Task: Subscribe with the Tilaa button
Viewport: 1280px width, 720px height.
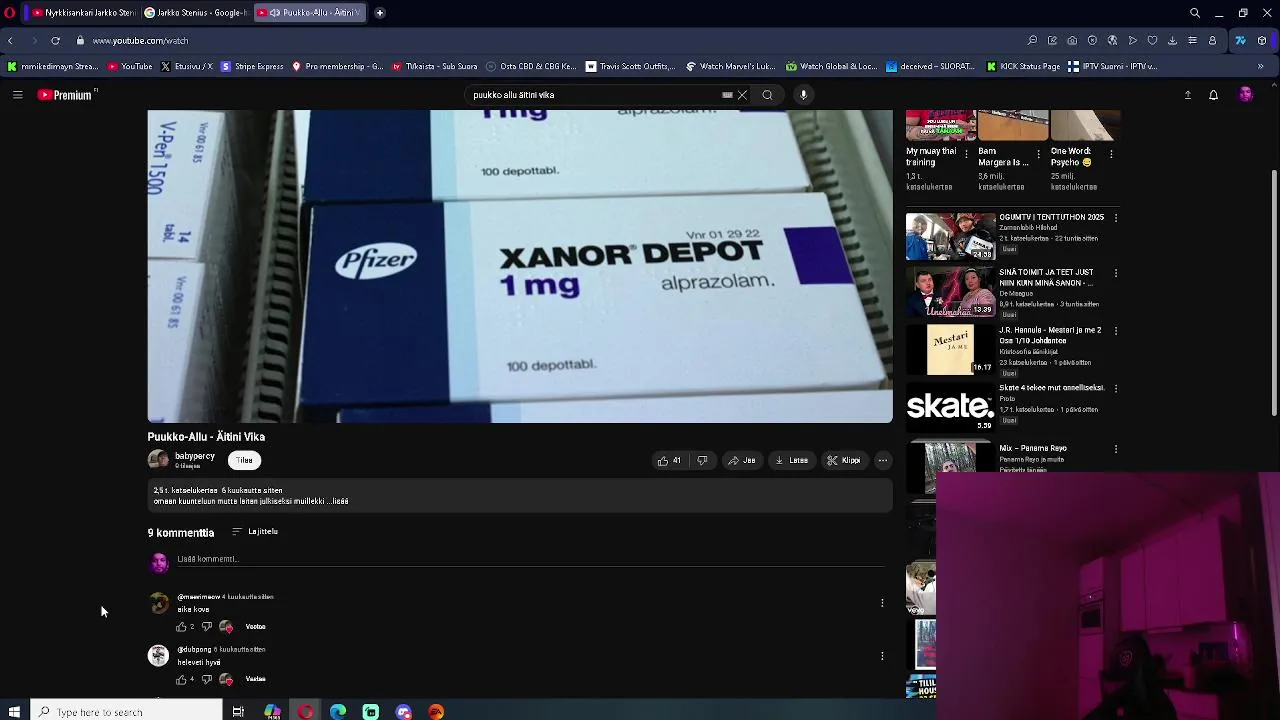Action: coord(244,460)
